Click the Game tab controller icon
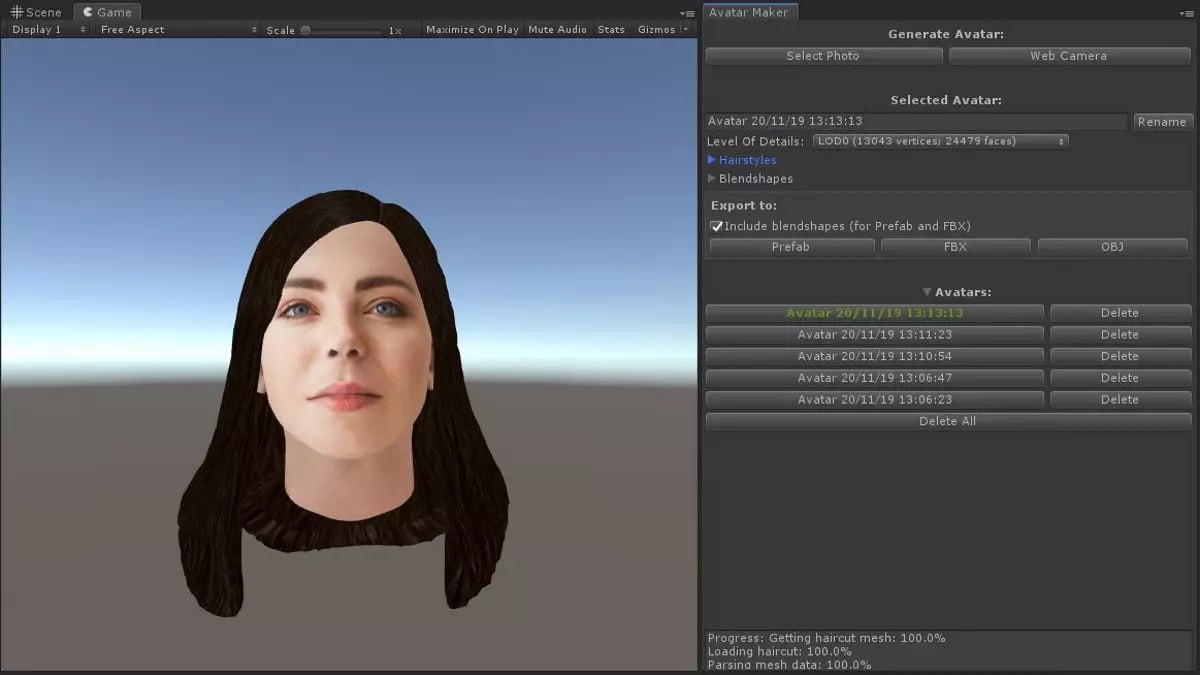The image size is (1200, 675). pos(88,12)
